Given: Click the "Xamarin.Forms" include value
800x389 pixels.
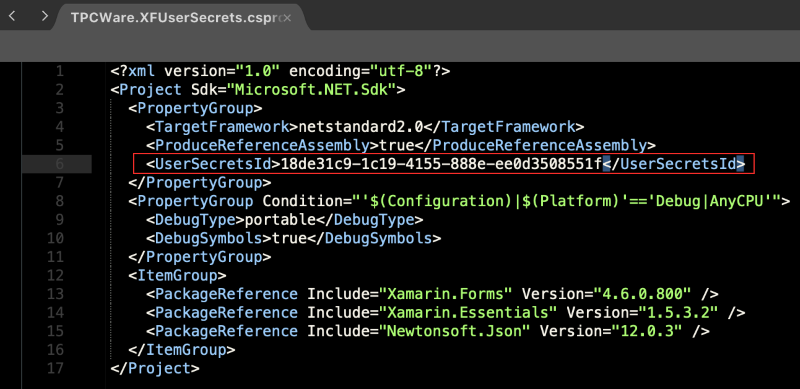Looking at the screenshot, I should (x=446, y=294).
